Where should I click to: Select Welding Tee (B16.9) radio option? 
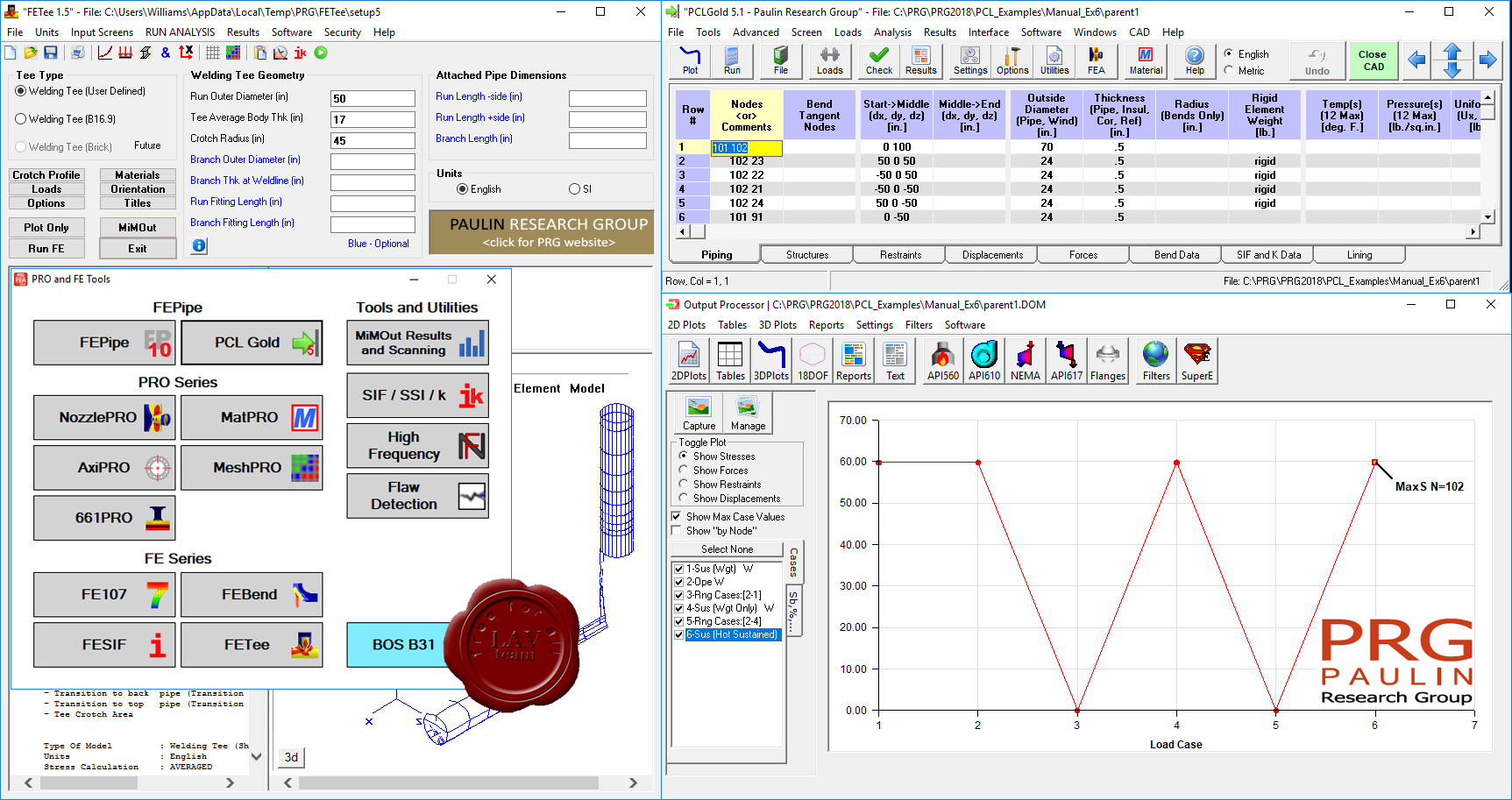click(x=21, y=119)
